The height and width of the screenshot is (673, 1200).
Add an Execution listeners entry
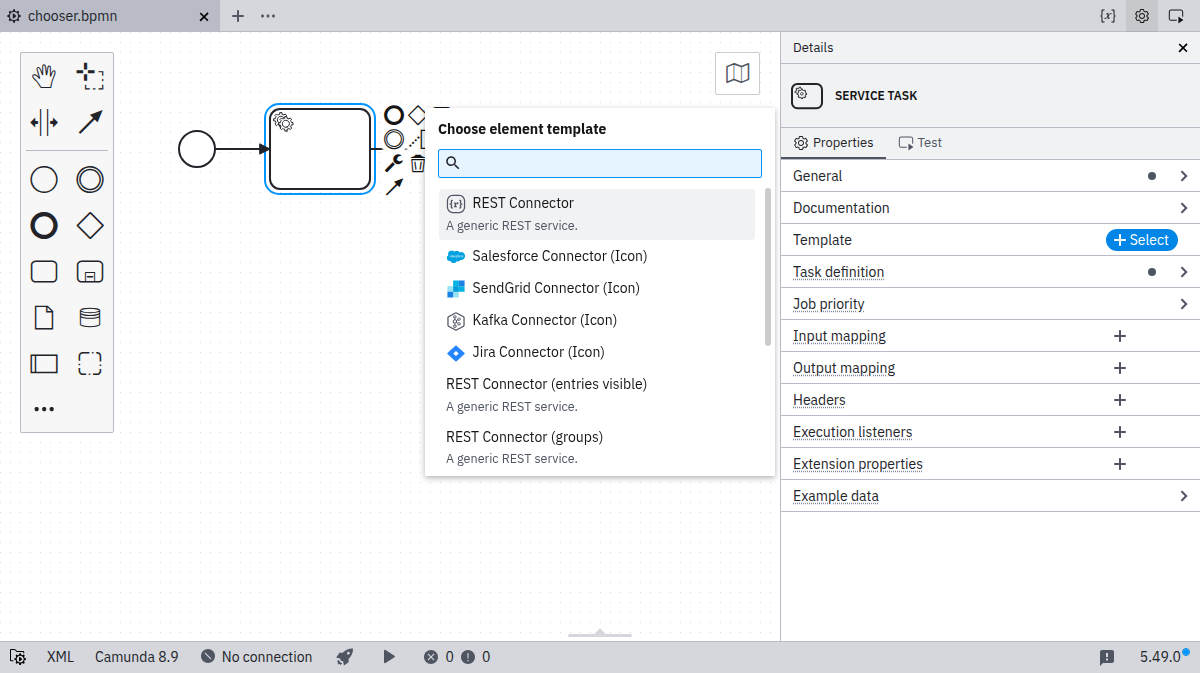pyautogui.click(x=1120, y=432)
